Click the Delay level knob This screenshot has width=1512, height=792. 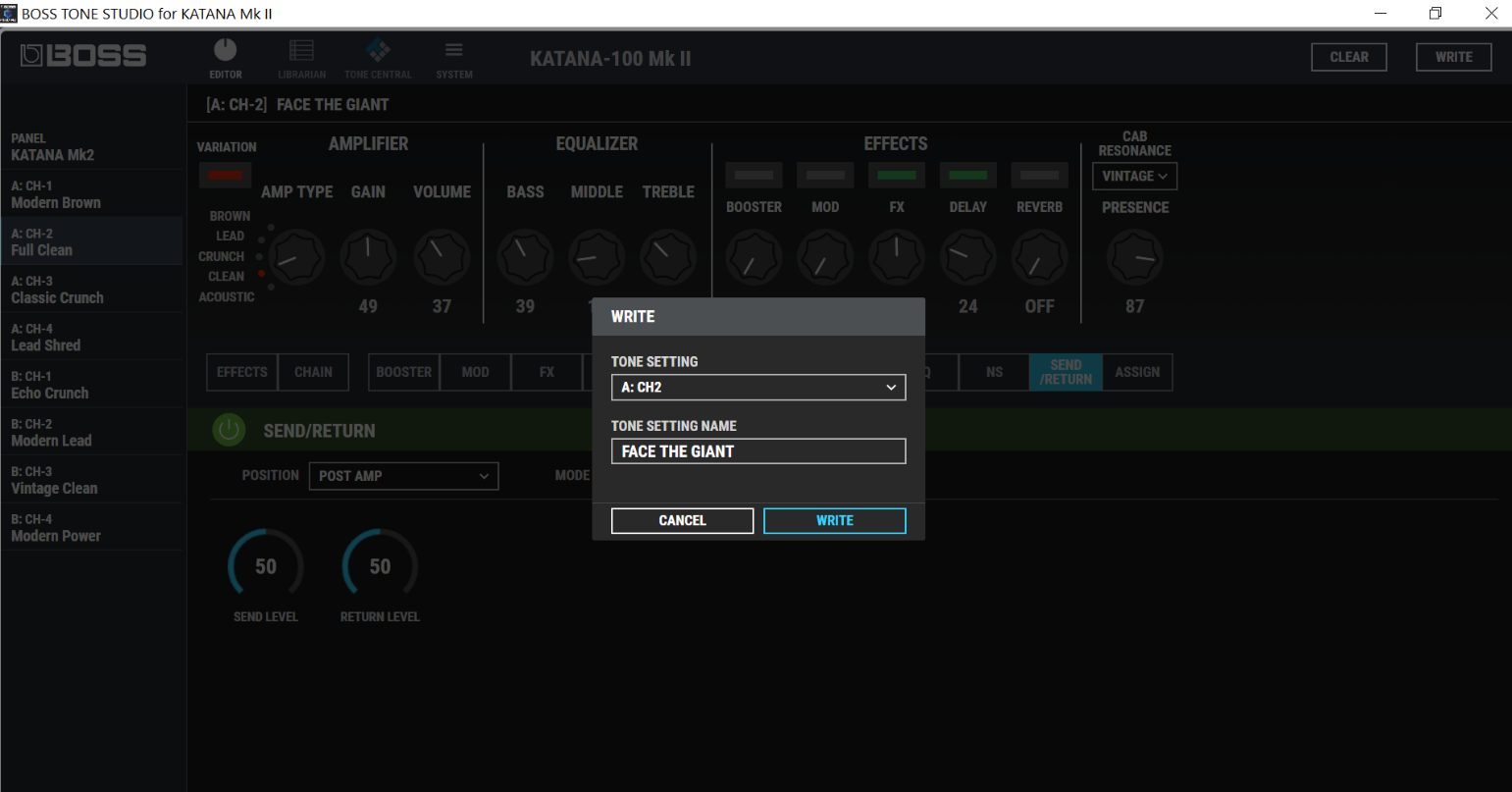[968, 257]
